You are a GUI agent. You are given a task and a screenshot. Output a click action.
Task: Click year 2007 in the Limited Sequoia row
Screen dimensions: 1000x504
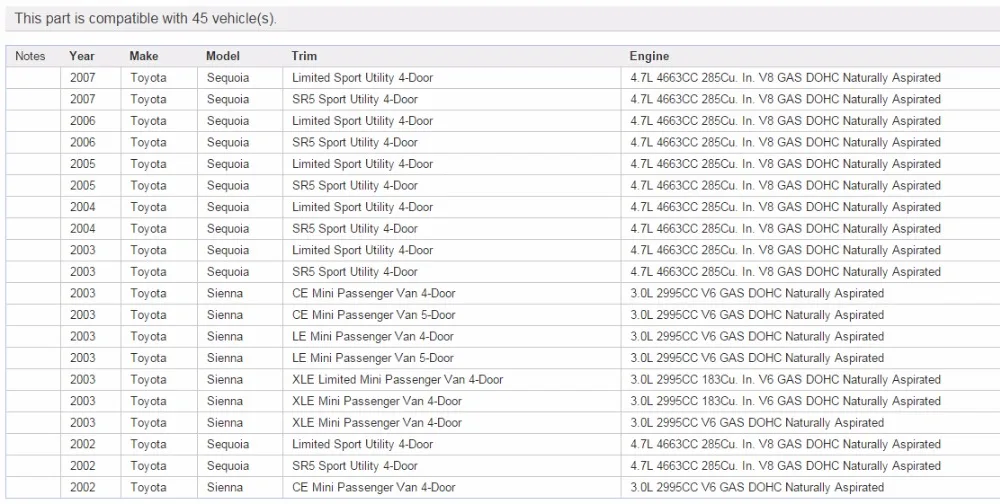click(82, 78)
